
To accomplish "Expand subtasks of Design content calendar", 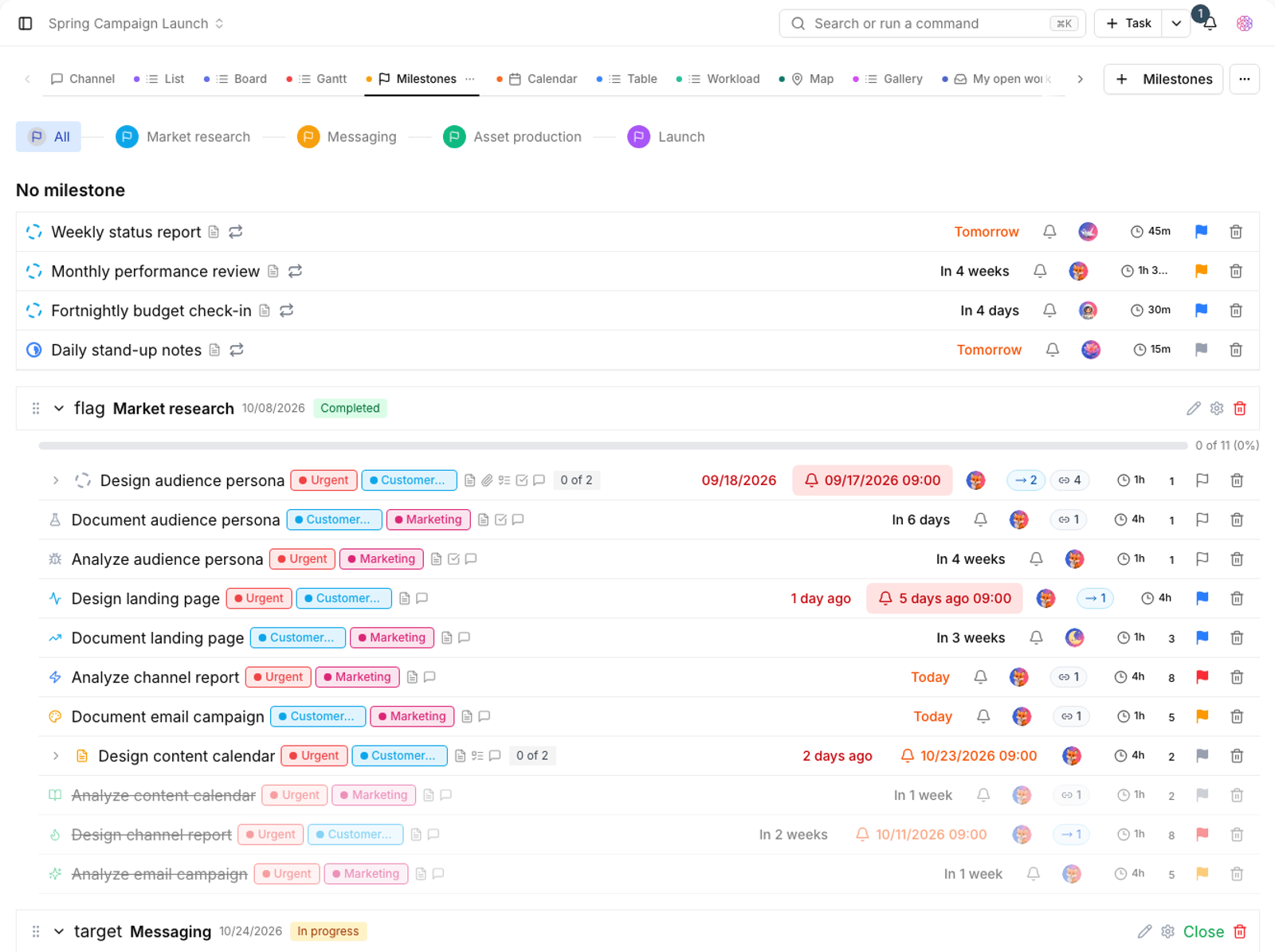I will tap(56, 756).
